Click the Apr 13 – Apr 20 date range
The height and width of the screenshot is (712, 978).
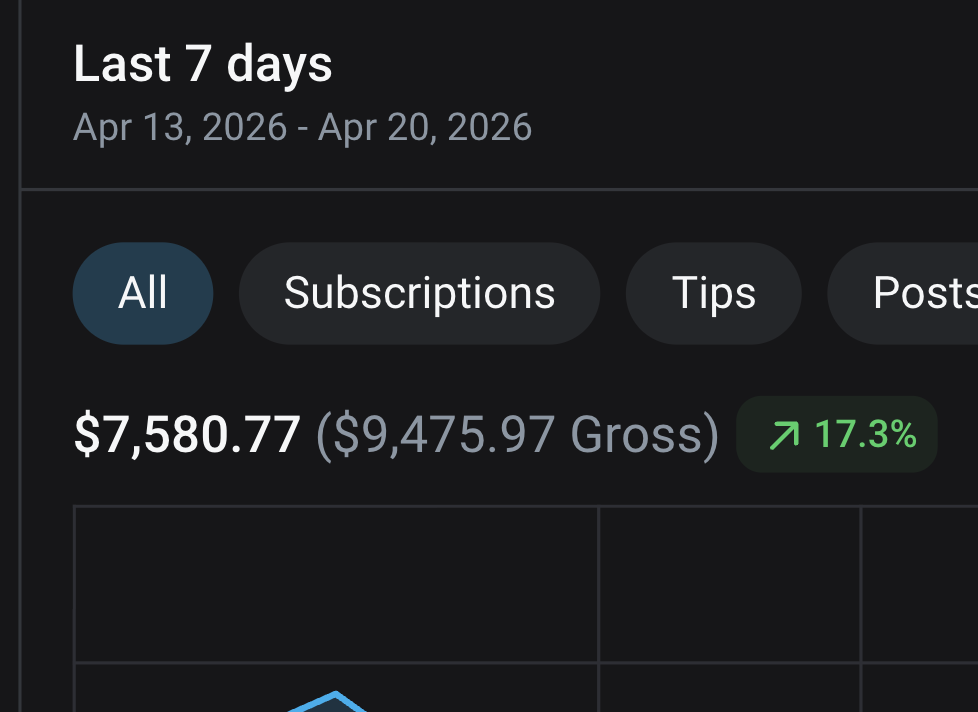click(x=303, y=127)
